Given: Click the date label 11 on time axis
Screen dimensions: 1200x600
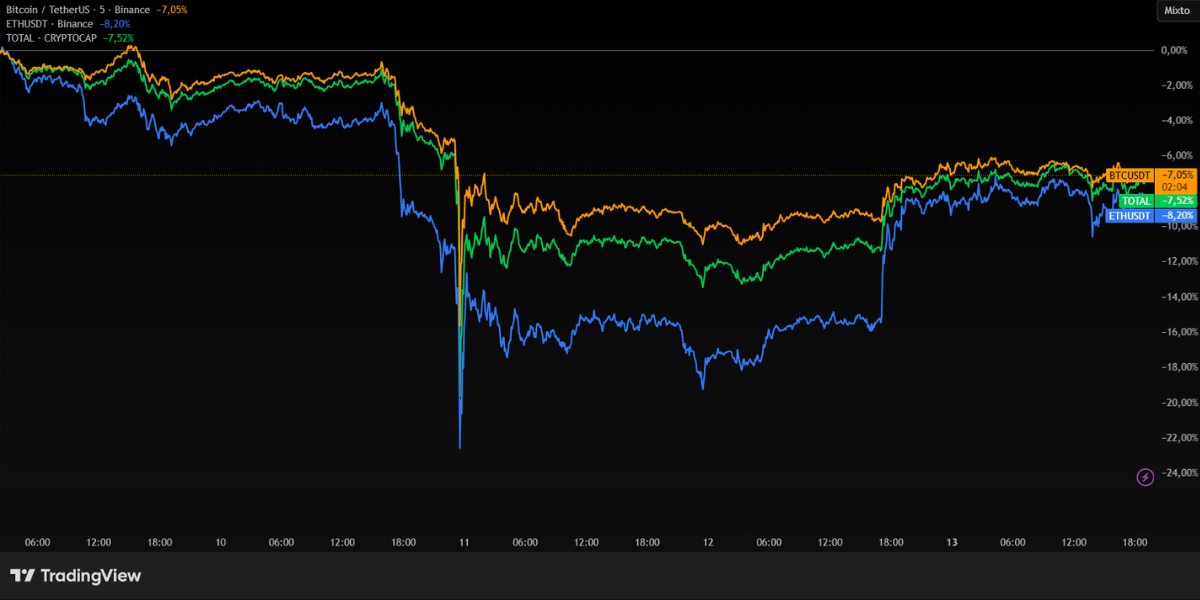Looking at the screenshot, I should pyautogui.click(x=464, y=542).
